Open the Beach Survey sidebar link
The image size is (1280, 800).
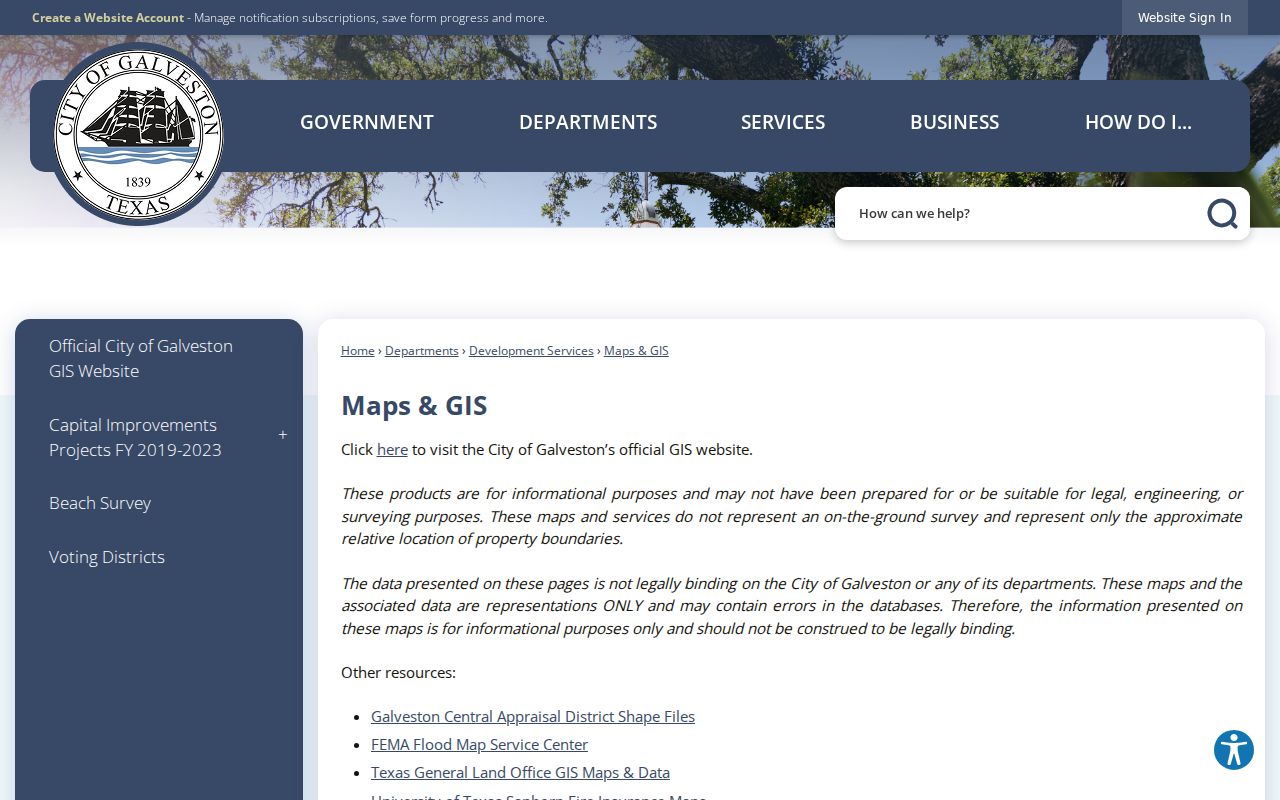100,503
